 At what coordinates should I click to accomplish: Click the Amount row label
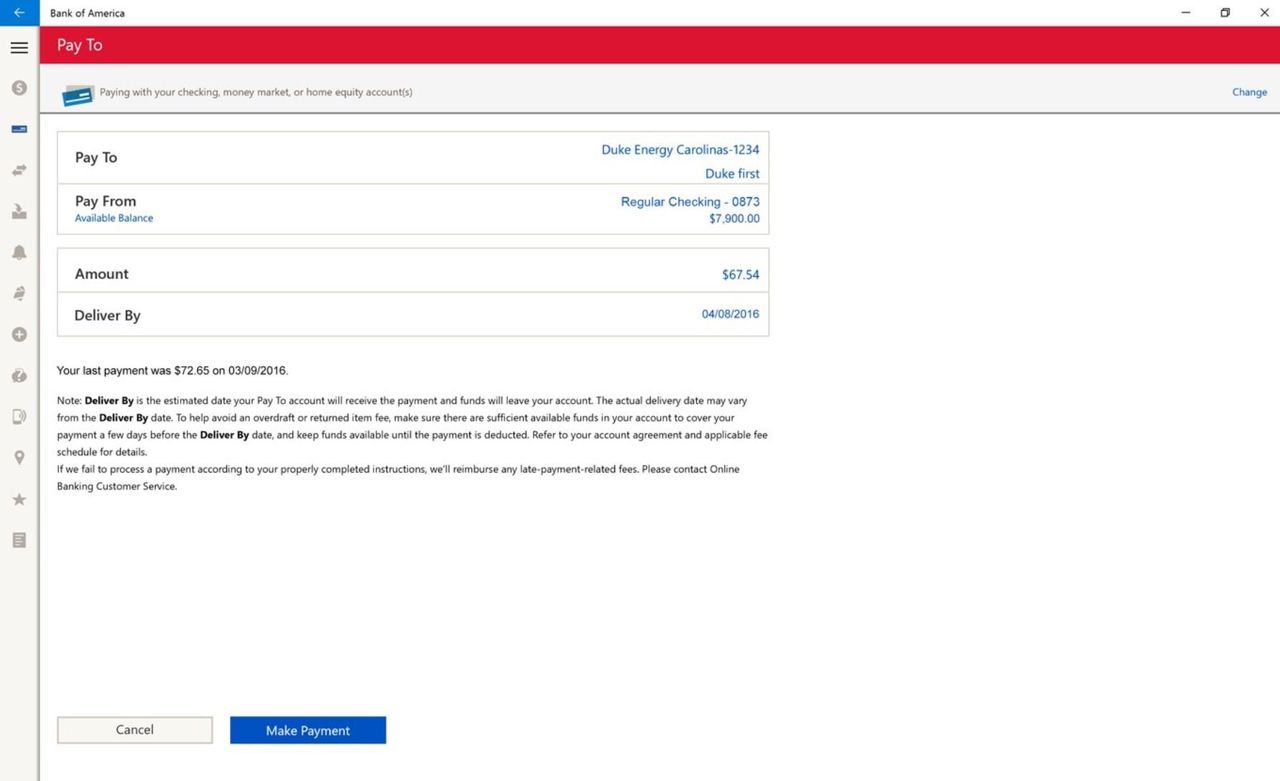pos(102,274)
